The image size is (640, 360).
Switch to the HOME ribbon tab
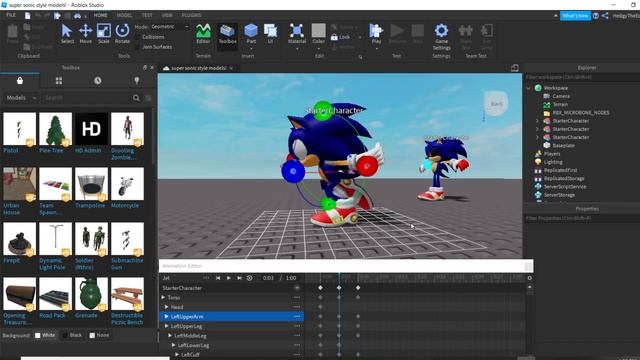[x=100, y=15]
